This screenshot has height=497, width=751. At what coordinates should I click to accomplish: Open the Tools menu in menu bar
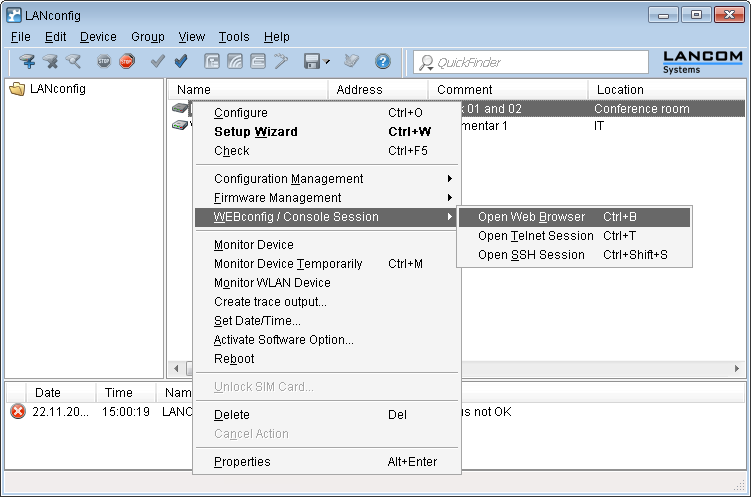[234, 37]
